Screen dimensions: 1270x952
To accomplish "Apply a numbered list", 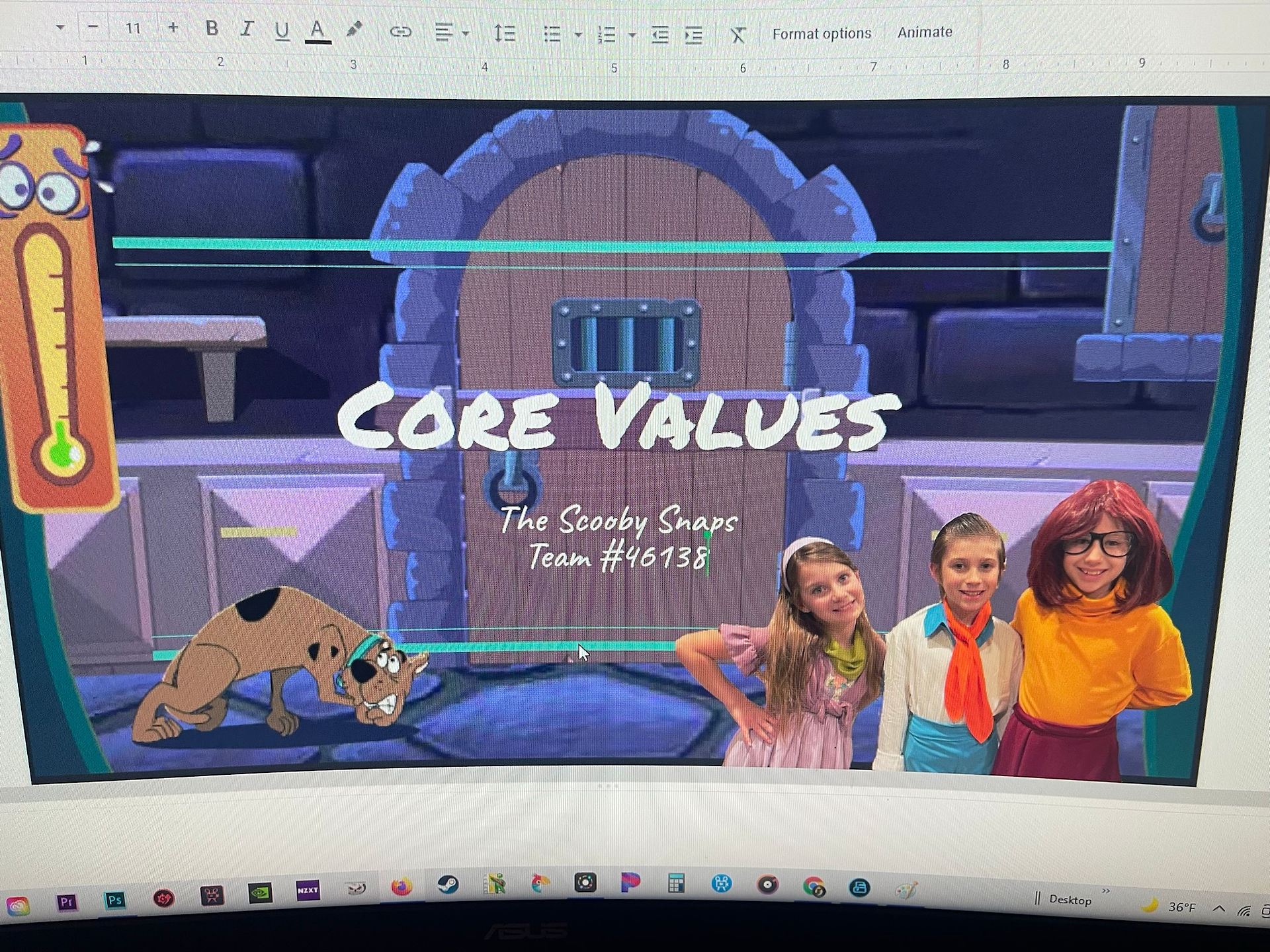I will click(x=607, y=34).
